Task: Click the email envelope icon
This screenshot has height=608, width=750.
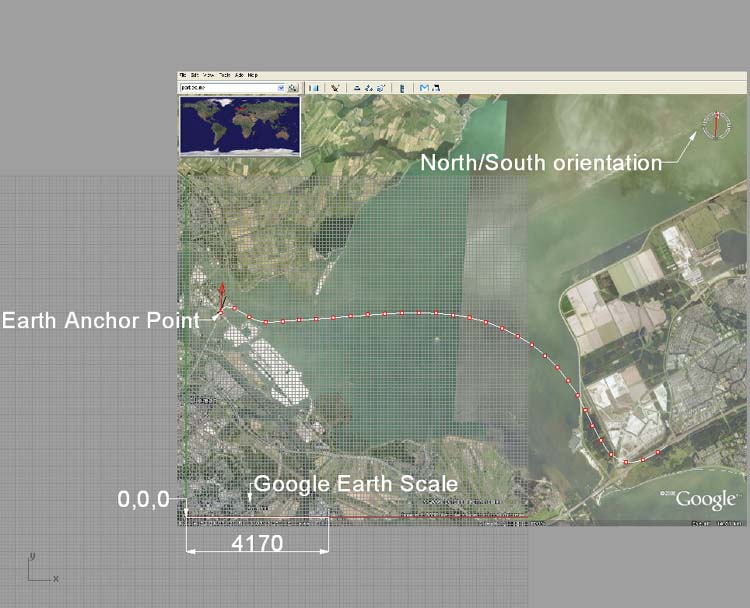Action: coord(424,88)
